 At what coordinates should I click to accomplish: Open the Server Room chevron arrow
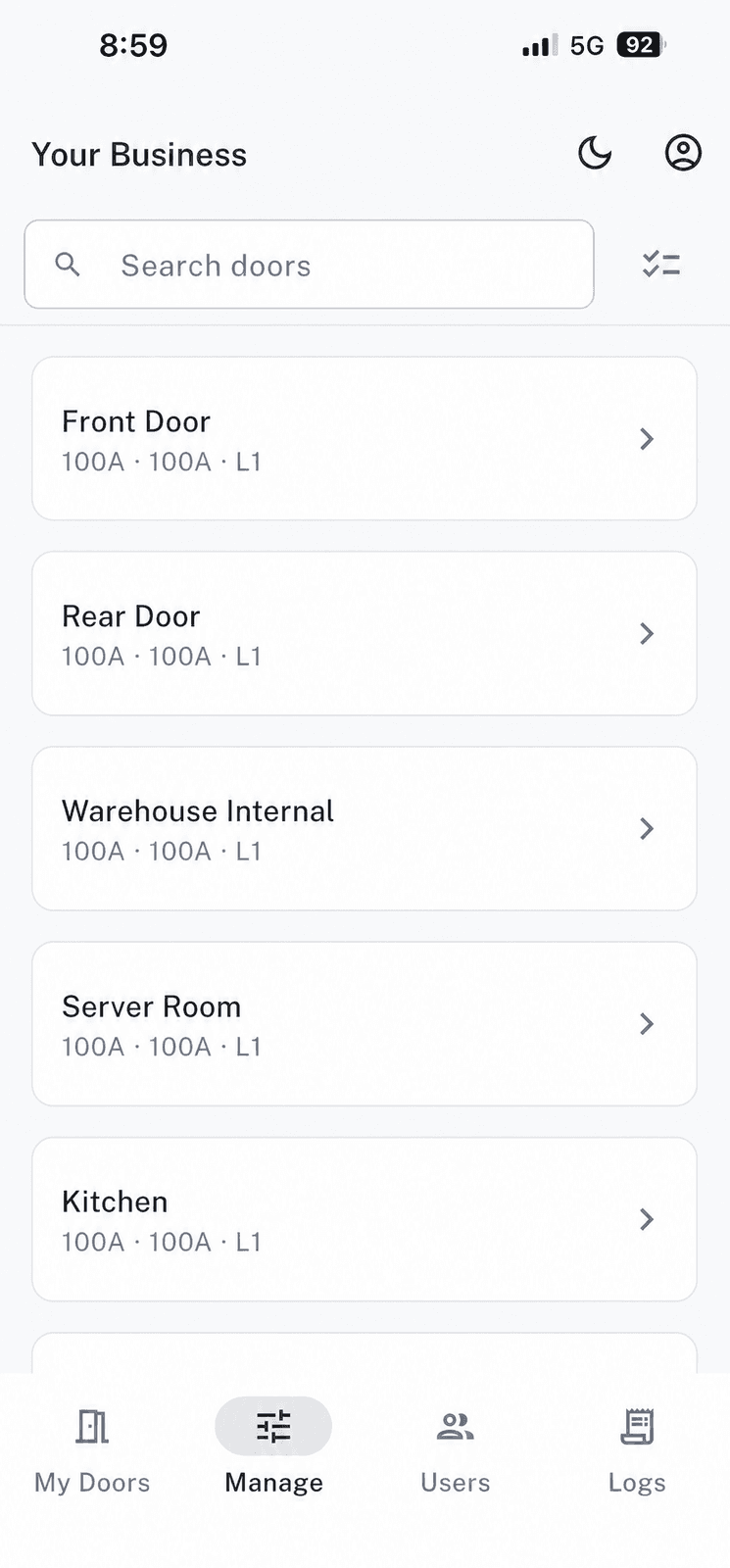[x=647, y=1023]
